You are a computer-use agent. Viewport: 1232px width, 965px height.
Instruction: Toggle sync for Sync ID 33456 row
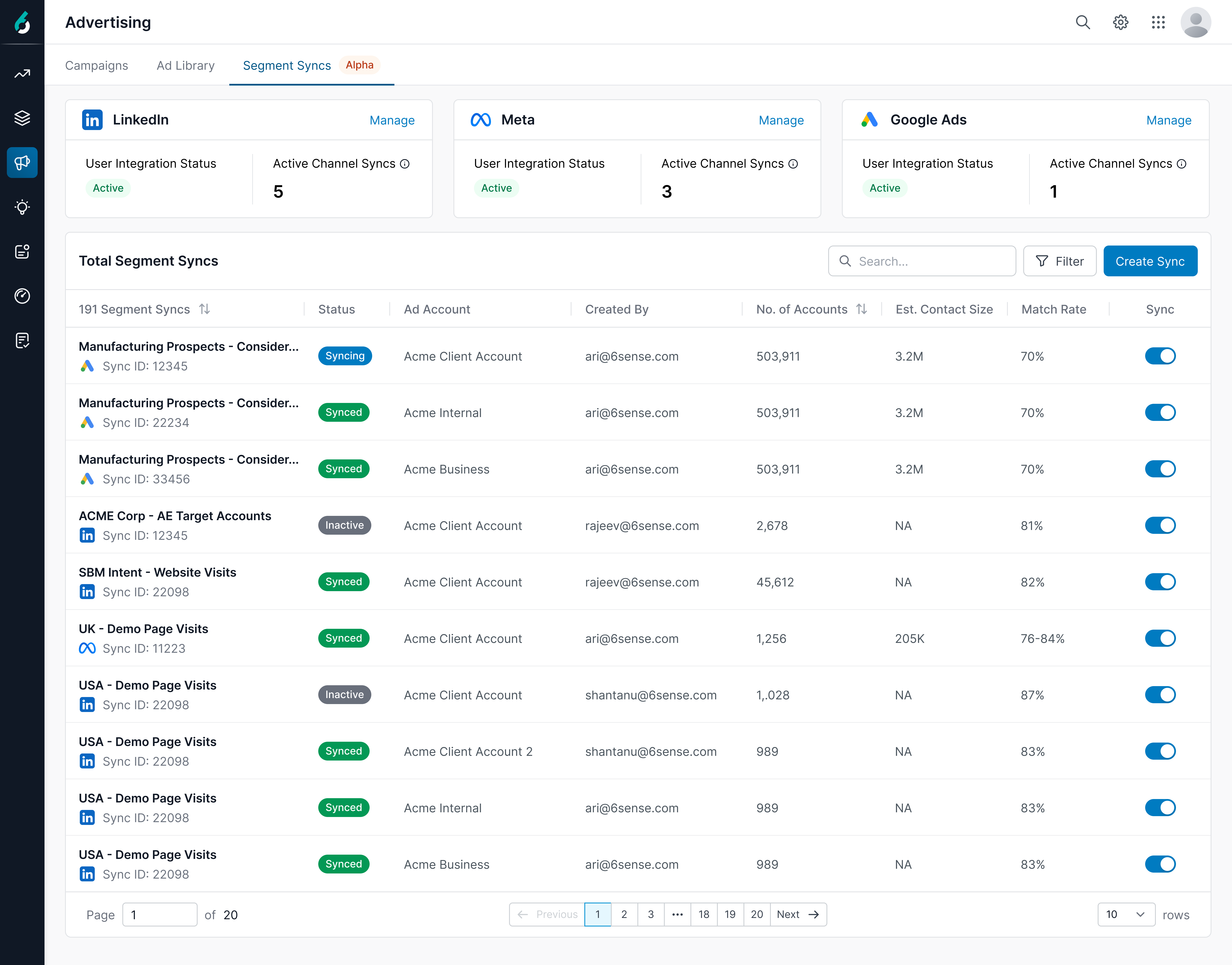click(1160, 469)
